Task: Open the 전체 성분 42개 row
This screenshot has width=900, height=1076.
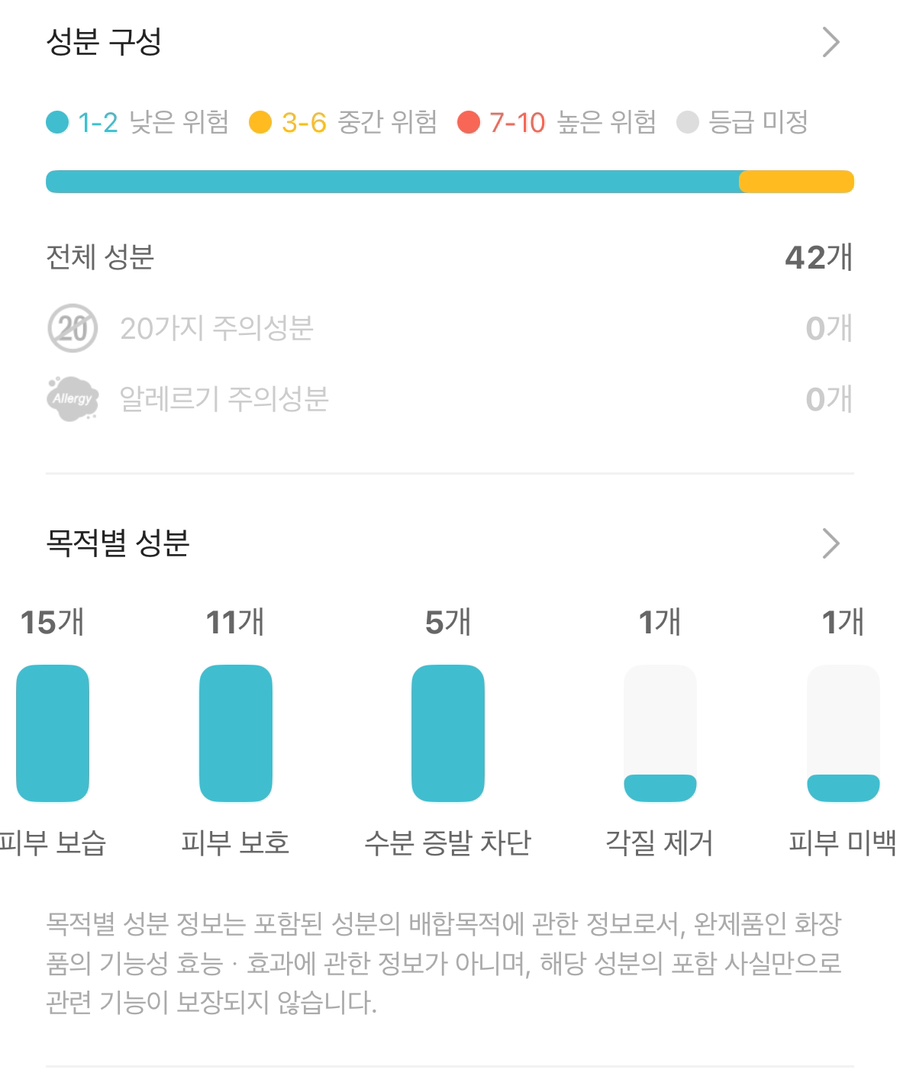Action: 450,257
